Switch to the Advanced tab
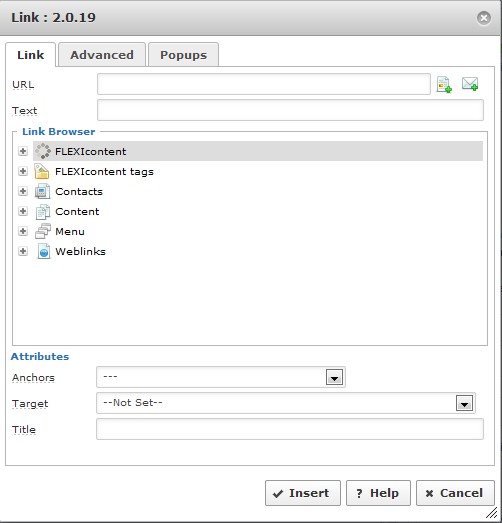 tap(102, 55)
